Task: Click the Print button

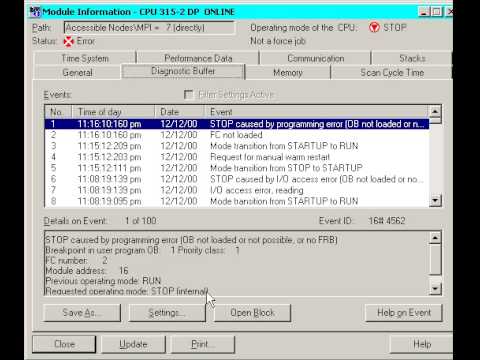Action: coord(203,344)
